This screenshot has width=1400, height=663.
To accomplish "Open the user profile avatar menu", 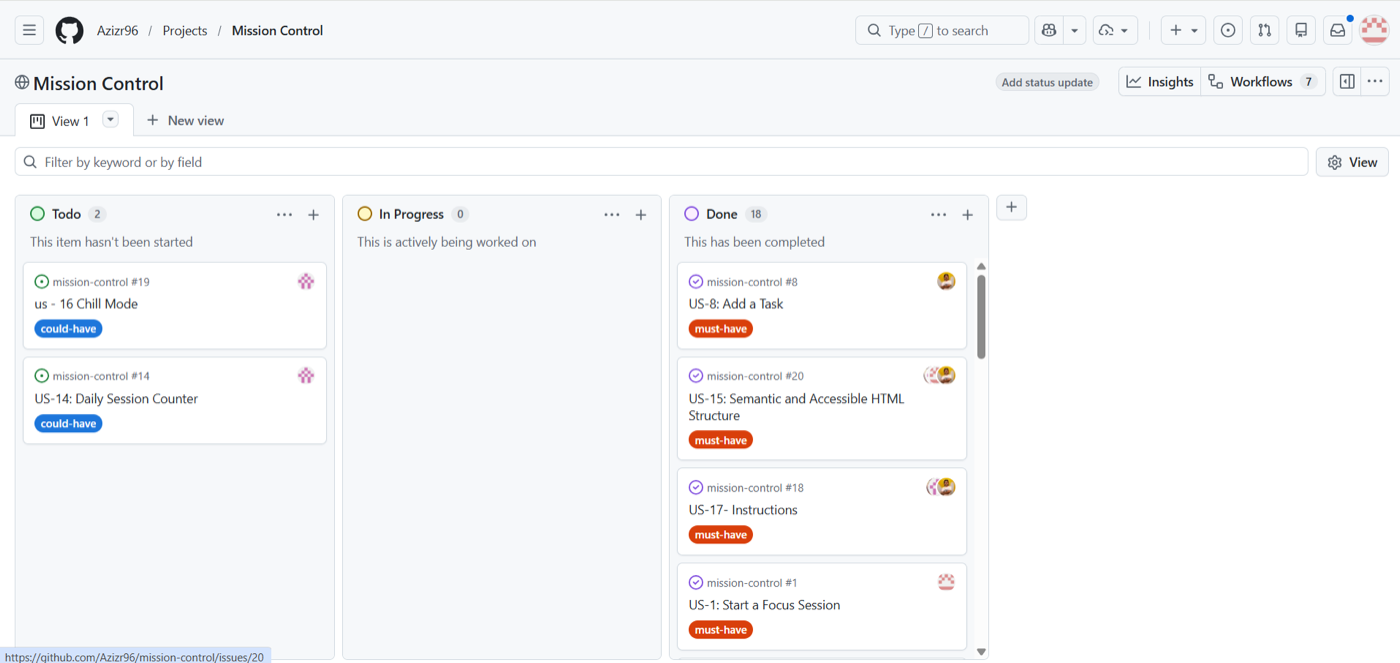I will [1375, 30].
